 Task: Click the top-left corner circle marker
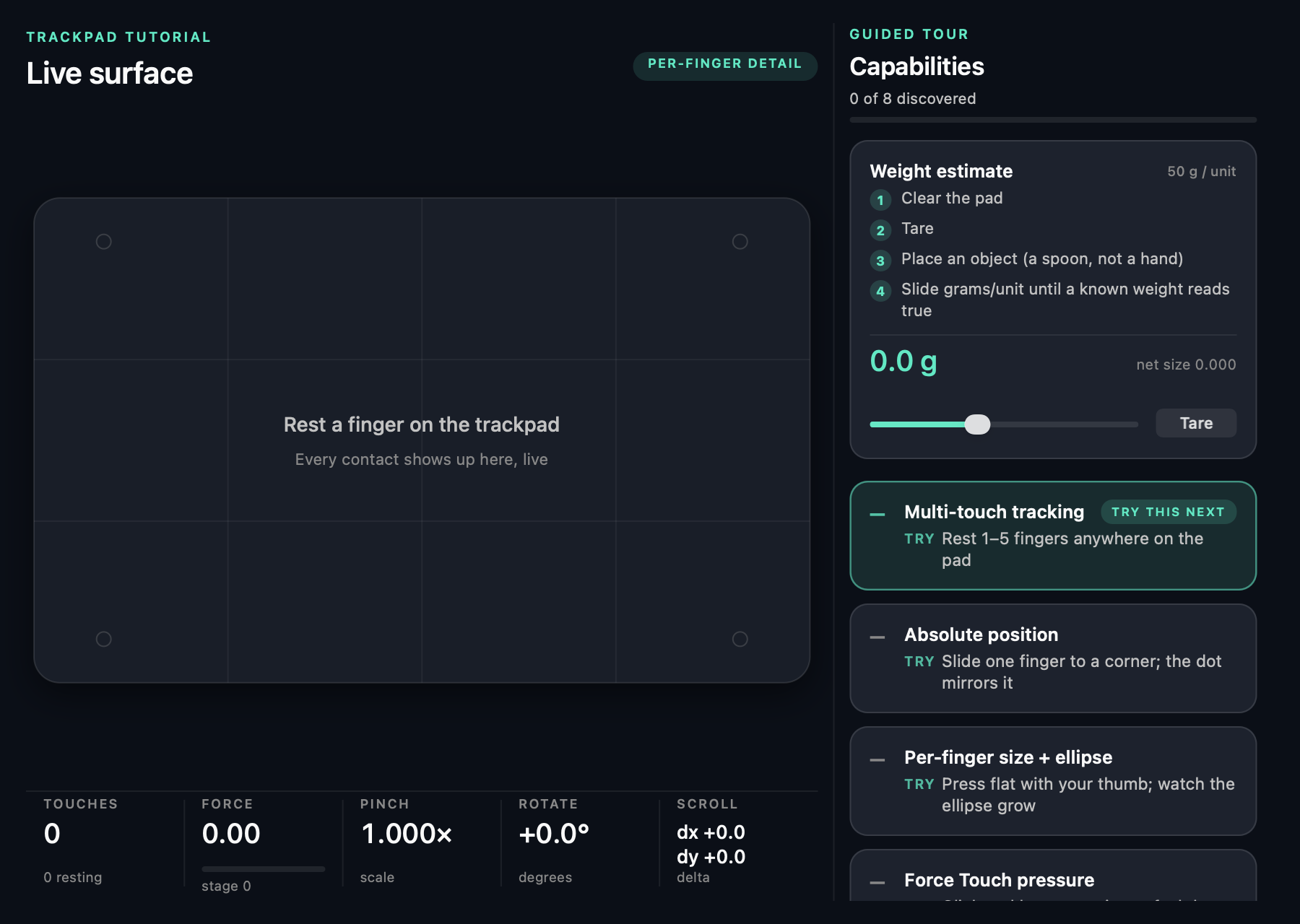tap(104, 242)
